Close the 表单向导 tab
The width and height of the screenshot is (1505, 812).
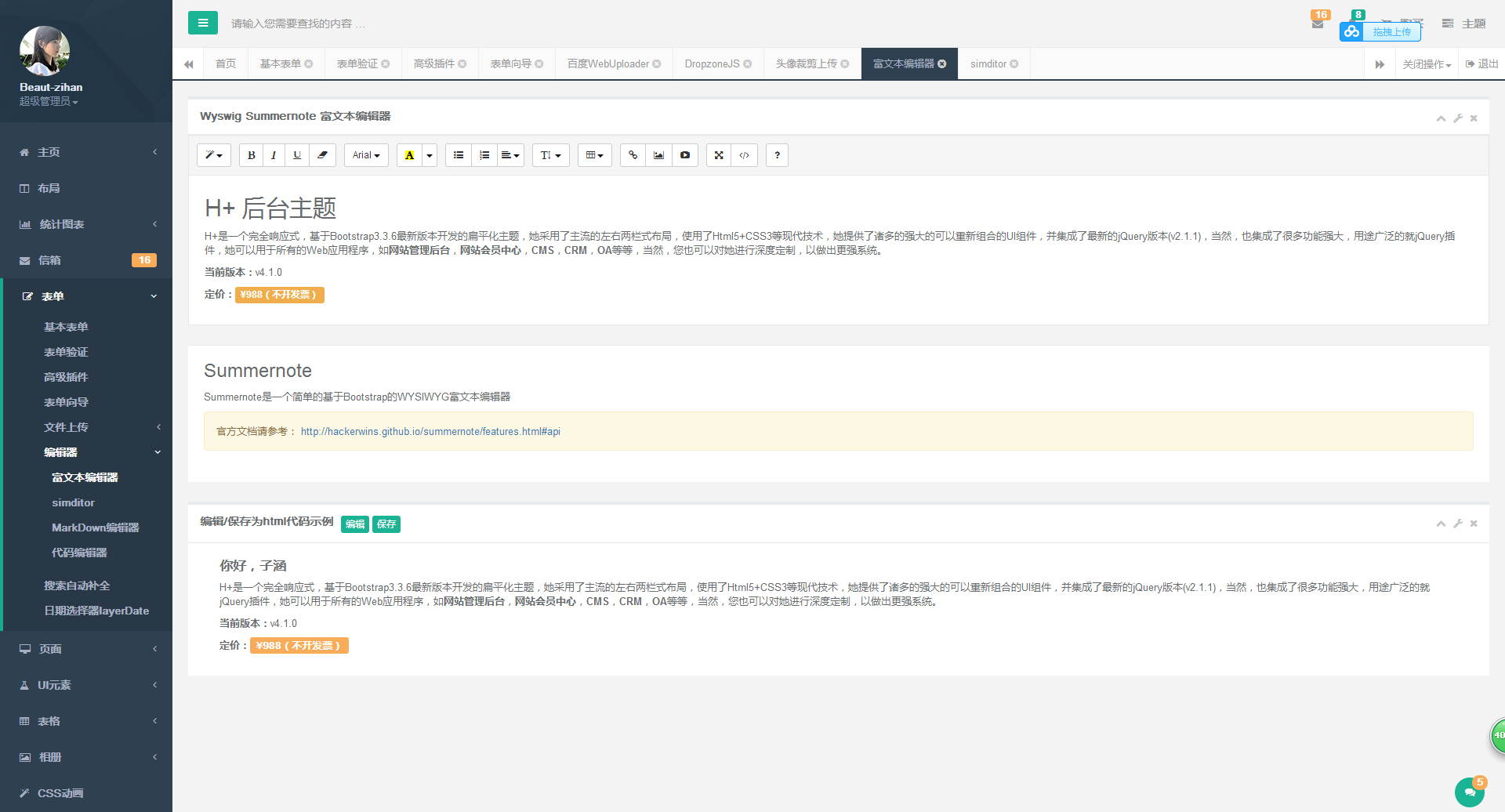point(539,64)
